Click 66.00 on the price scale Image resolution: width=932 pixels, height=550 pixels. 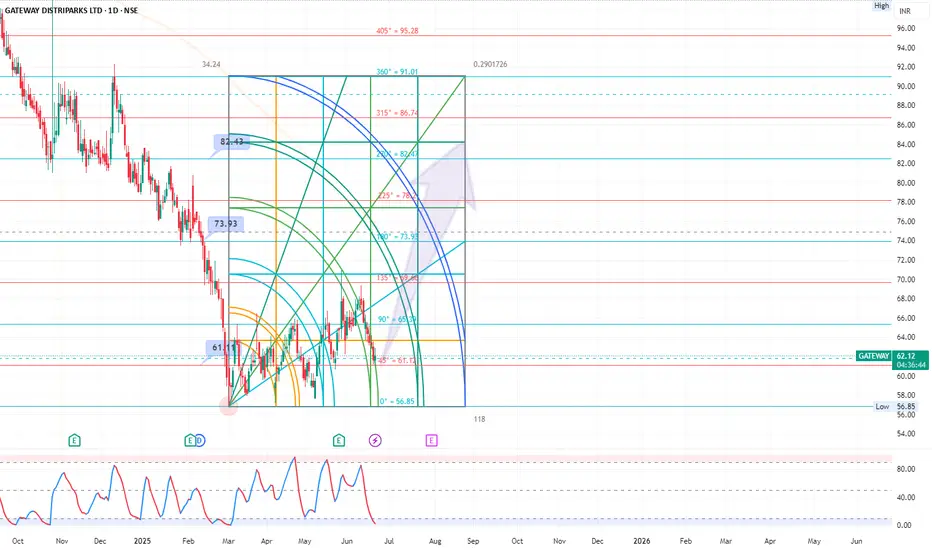[x=906, y=319]
